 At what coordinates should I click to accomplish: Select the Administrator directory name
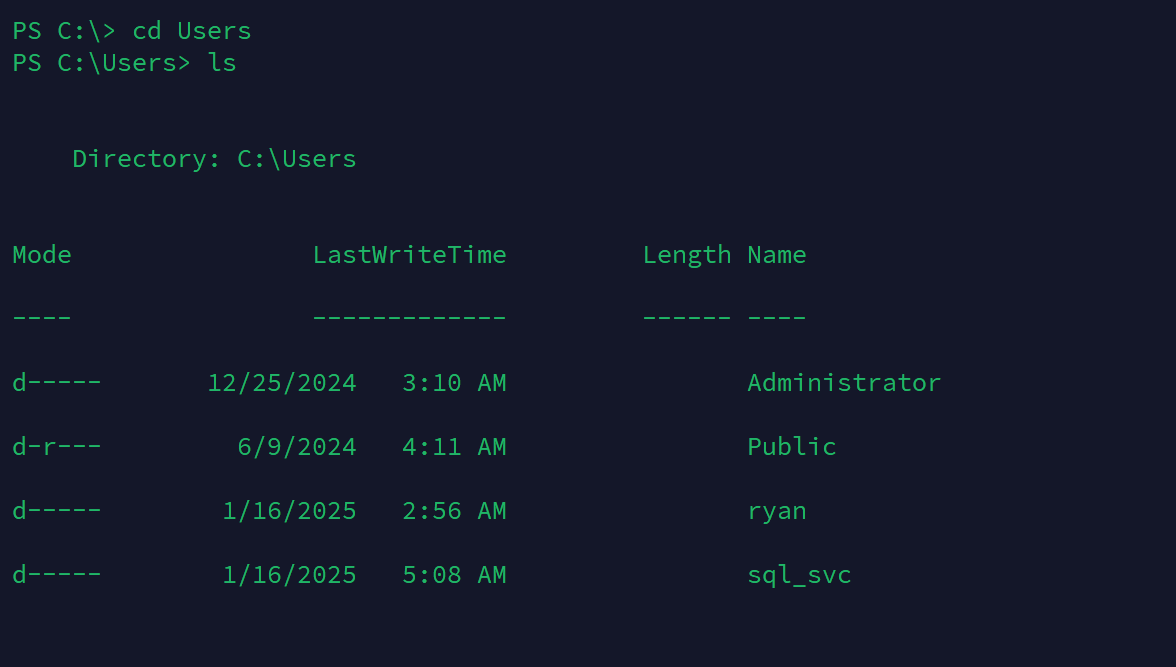tap(844, 383)
